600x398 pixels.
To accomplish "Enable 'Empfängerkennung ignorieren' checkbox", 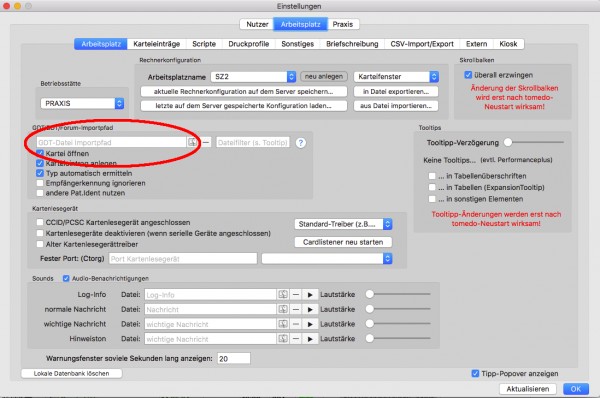I will point(40,183).
